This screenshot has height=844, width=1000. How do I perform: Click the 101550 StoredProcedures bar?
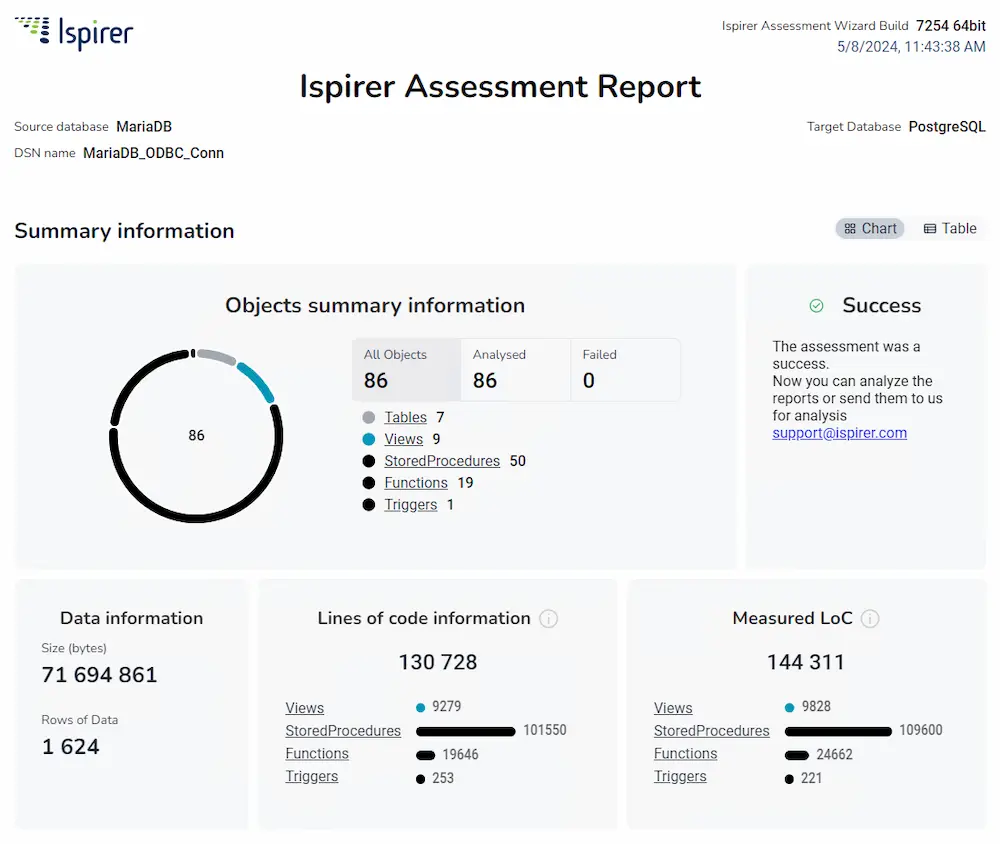tap(466, 732)
